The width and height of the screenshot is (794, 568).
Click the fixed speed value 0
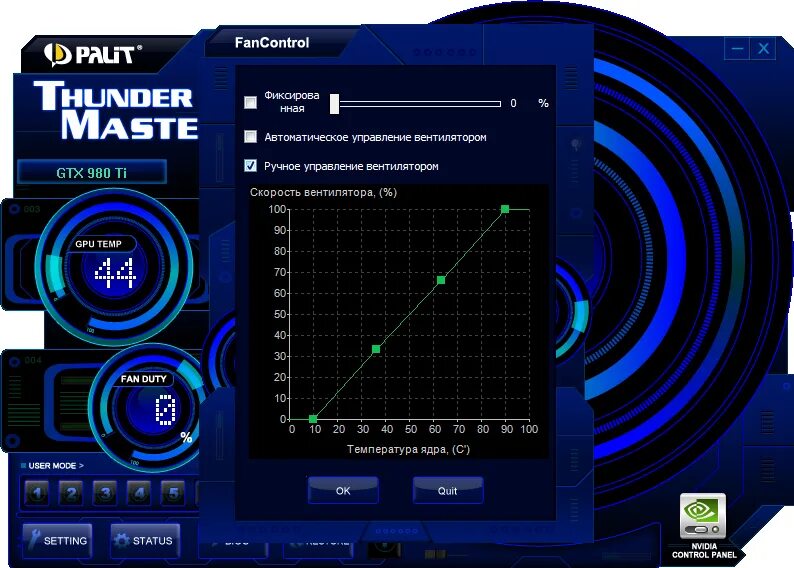click(x=513, y=103)
